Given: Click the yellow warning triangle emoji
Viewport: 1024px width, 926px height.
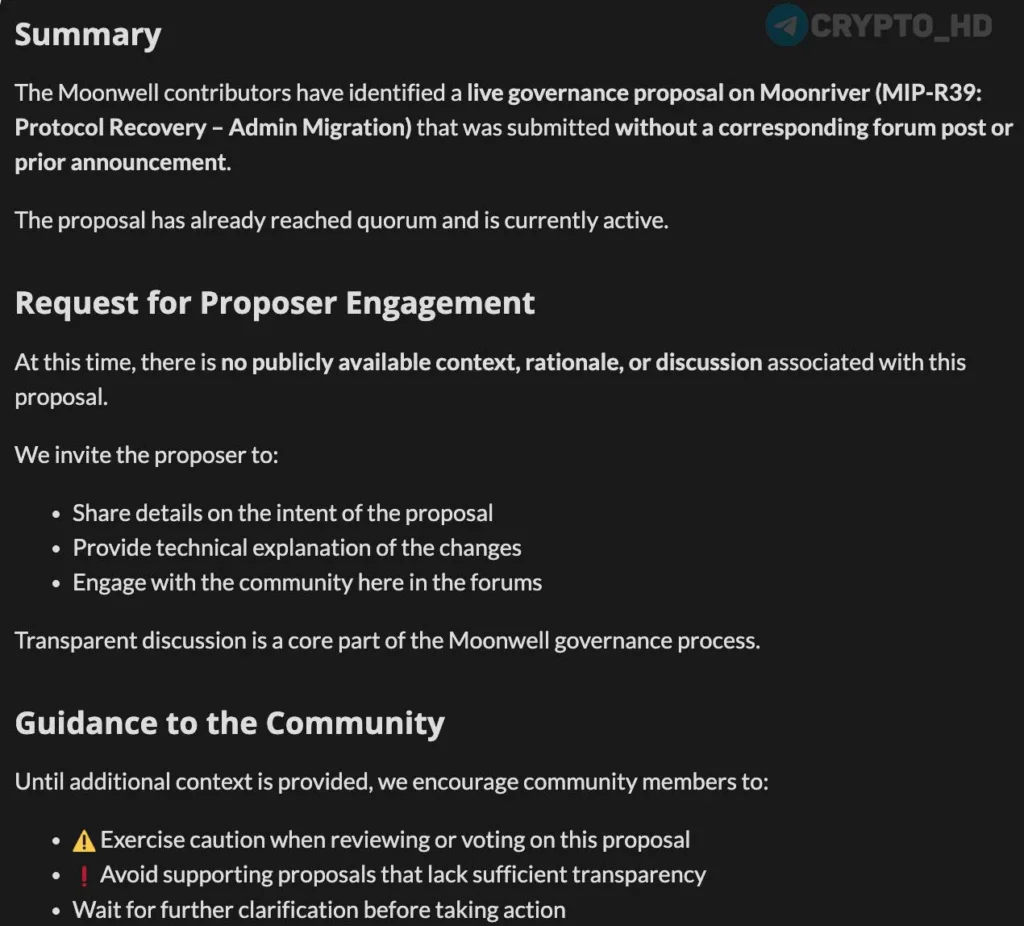Looking at the screenshot, I should pos(84,840).
